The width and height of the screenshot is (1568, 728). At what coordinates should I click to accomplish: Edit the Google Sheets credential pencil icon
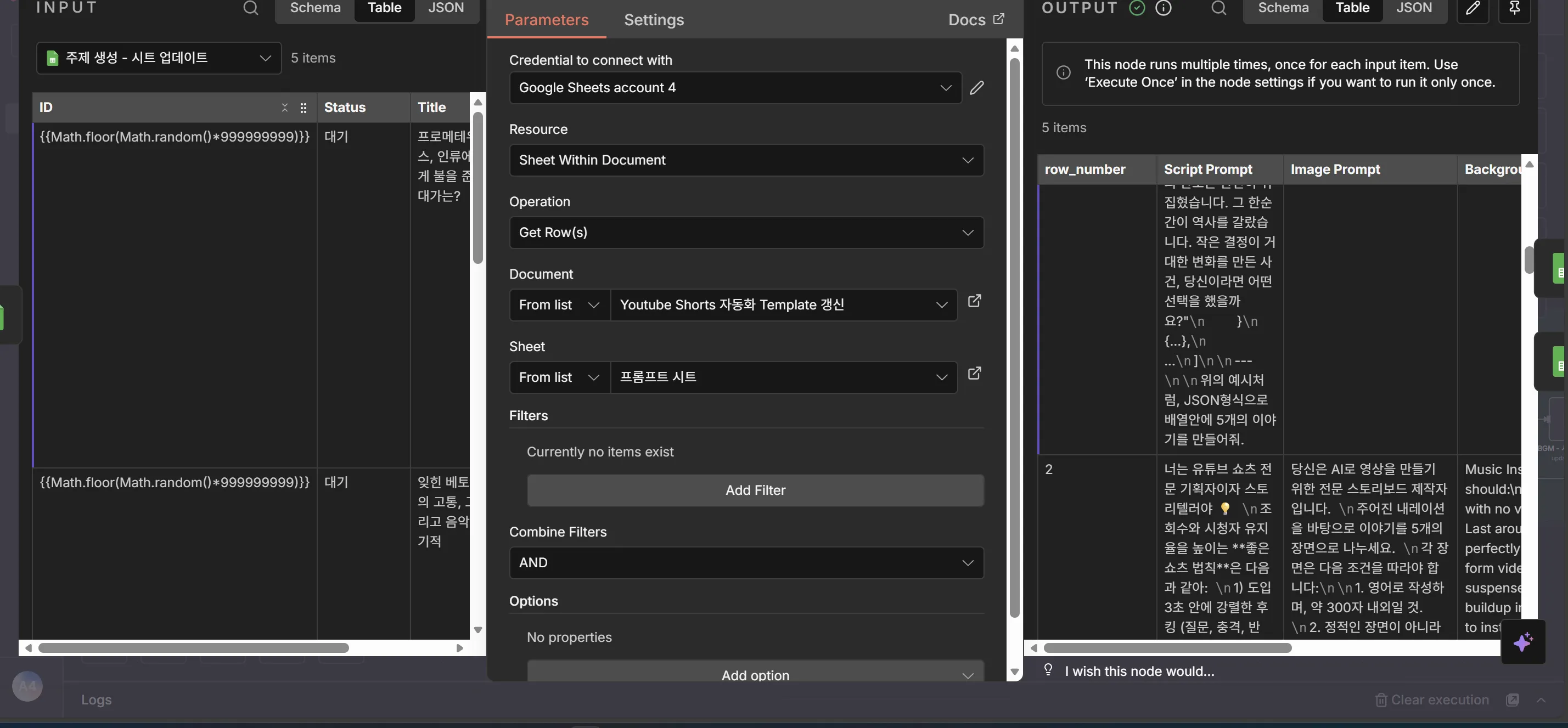(976, 88)
